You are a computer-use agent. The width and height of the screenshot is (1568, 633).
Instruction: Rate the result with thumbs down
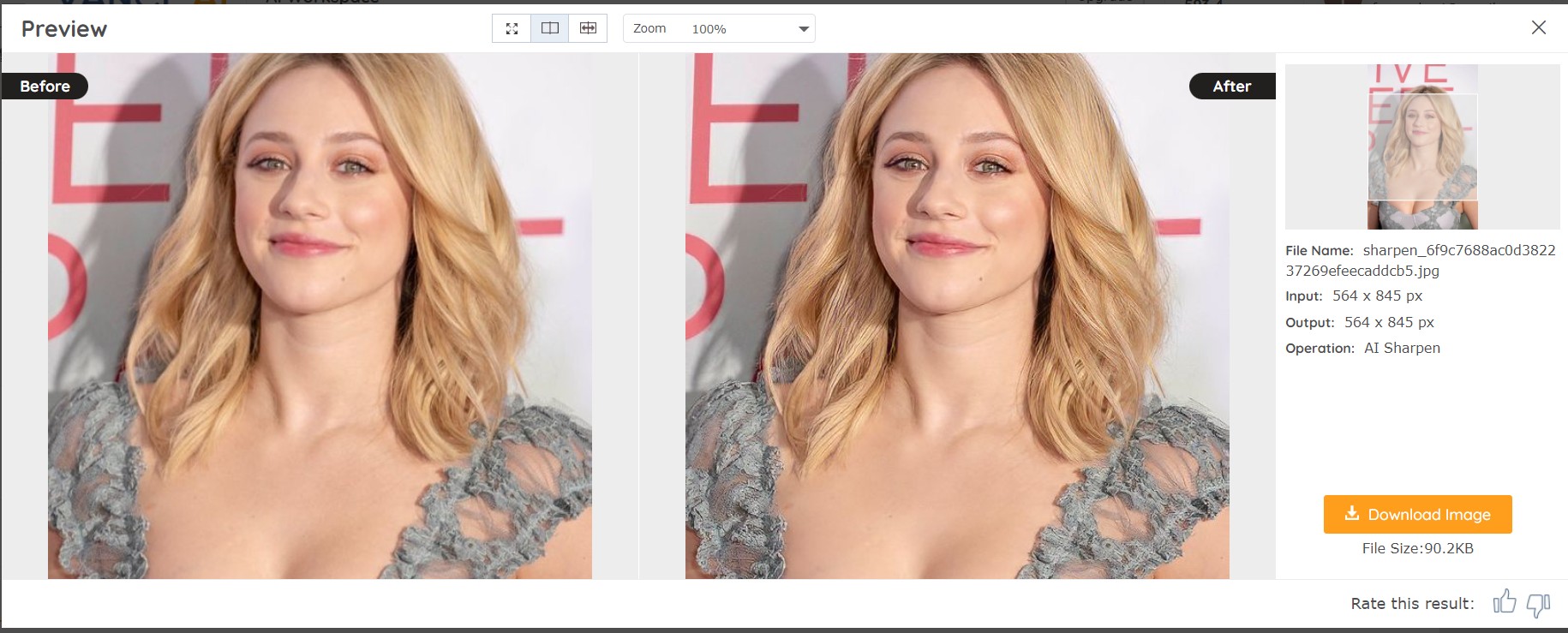coord(1538,604)
